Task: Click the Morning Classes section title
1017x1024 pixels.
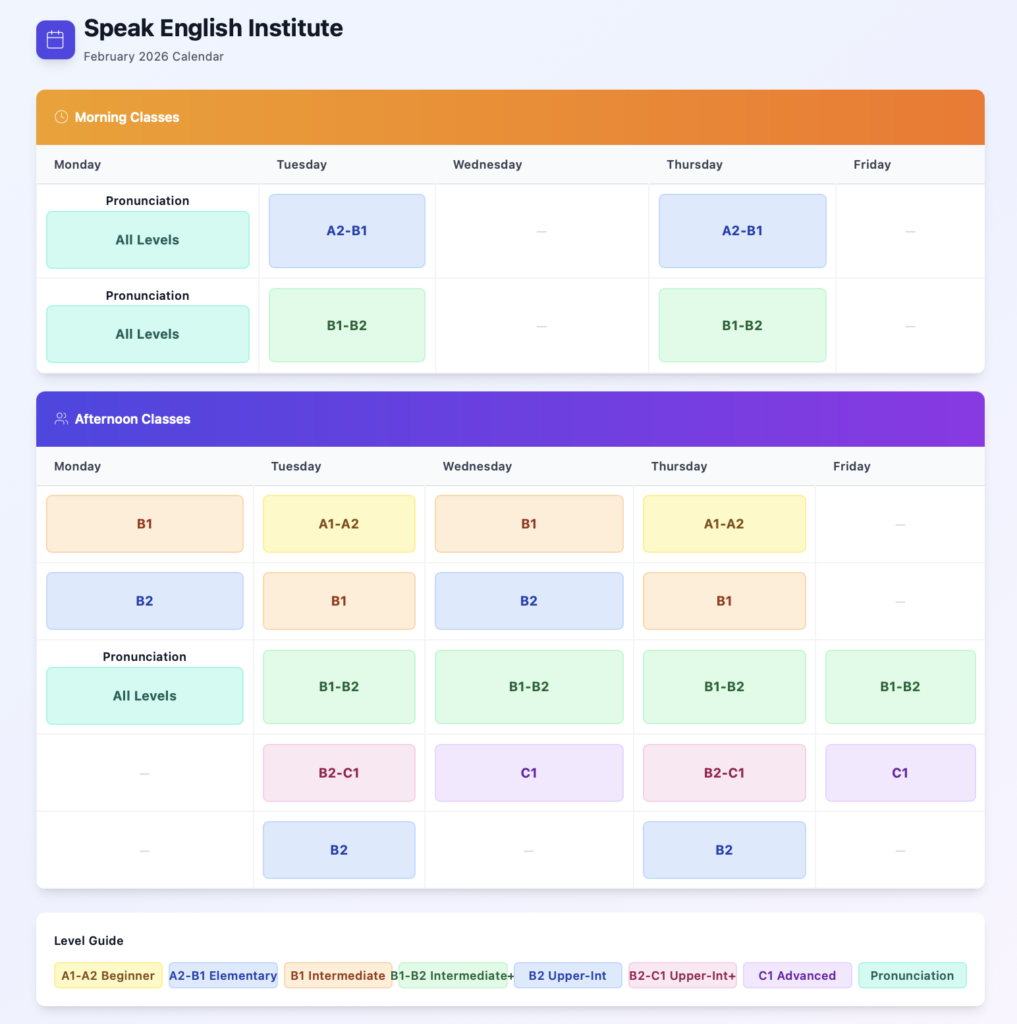Action: pyautogui.click(x=127, y=117)
